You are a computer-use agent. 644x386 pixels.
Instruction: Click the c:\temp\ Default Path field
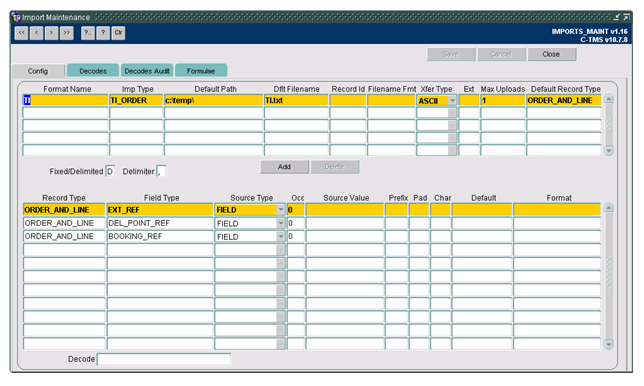click(x=214, y=100)
